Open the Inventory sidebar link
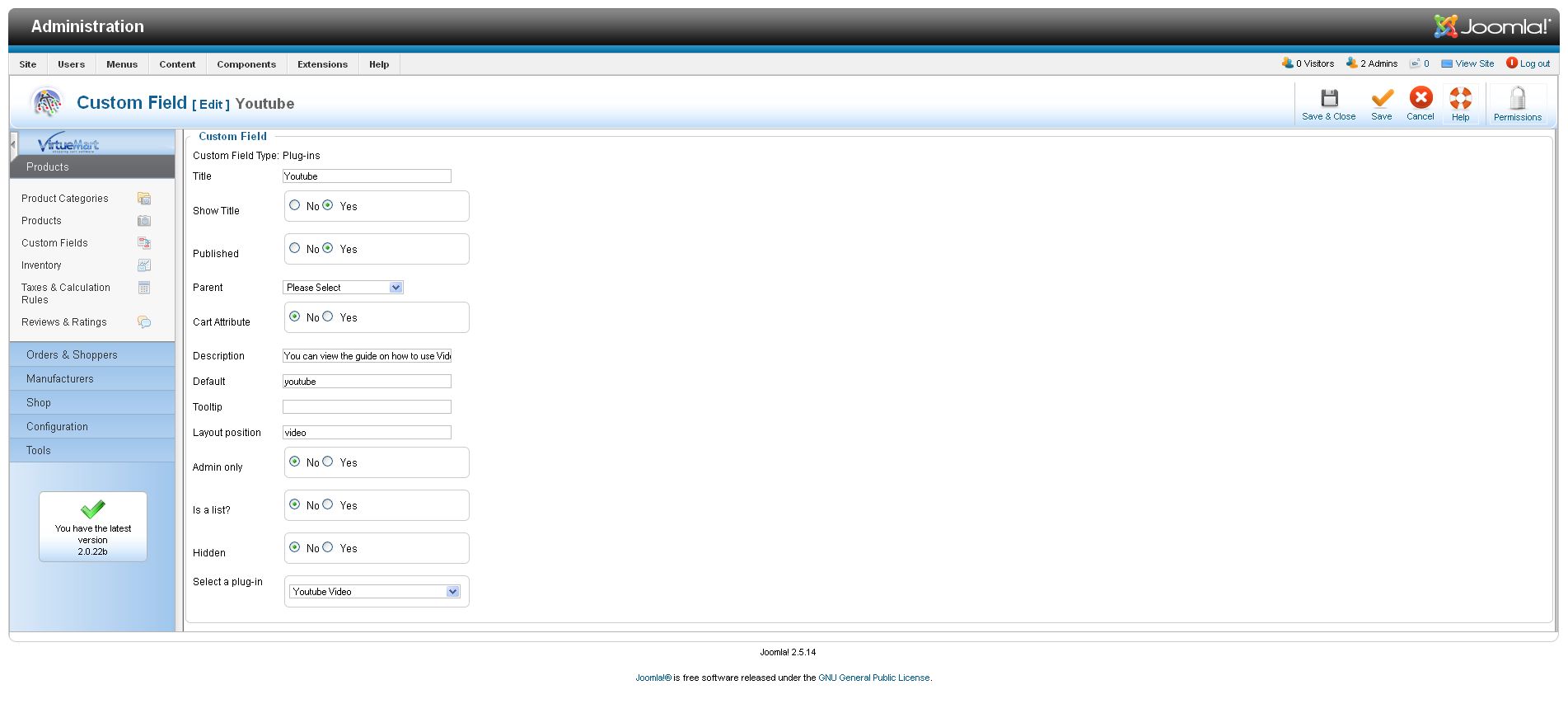 point(41,265)
